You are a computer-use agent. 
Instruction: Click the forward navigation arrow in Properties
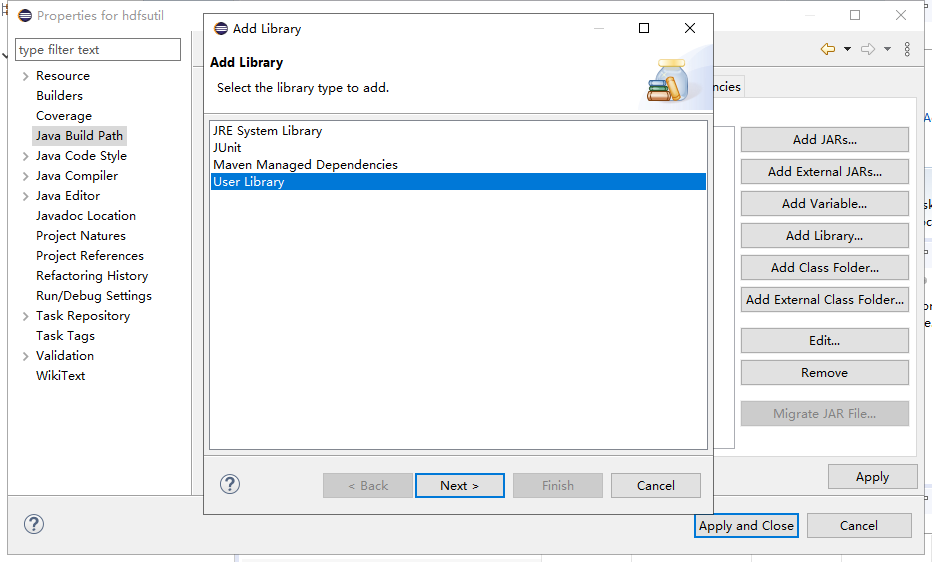[x=868, y=49]
